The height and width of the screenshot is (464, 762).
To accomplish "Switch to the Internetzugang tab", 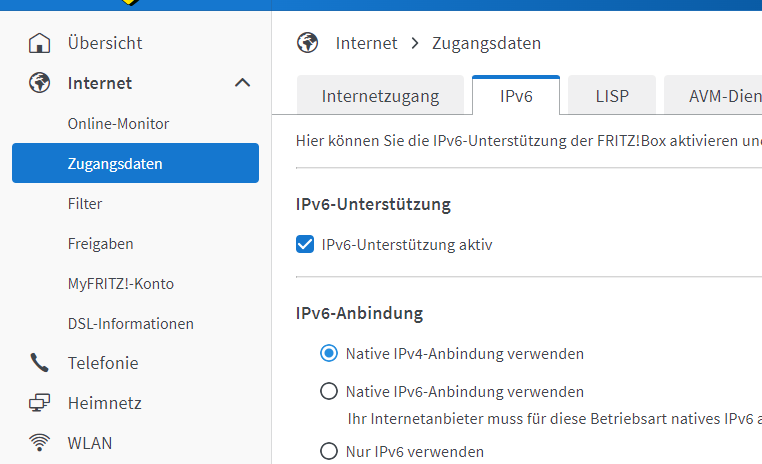I will (x=380, y=97).
